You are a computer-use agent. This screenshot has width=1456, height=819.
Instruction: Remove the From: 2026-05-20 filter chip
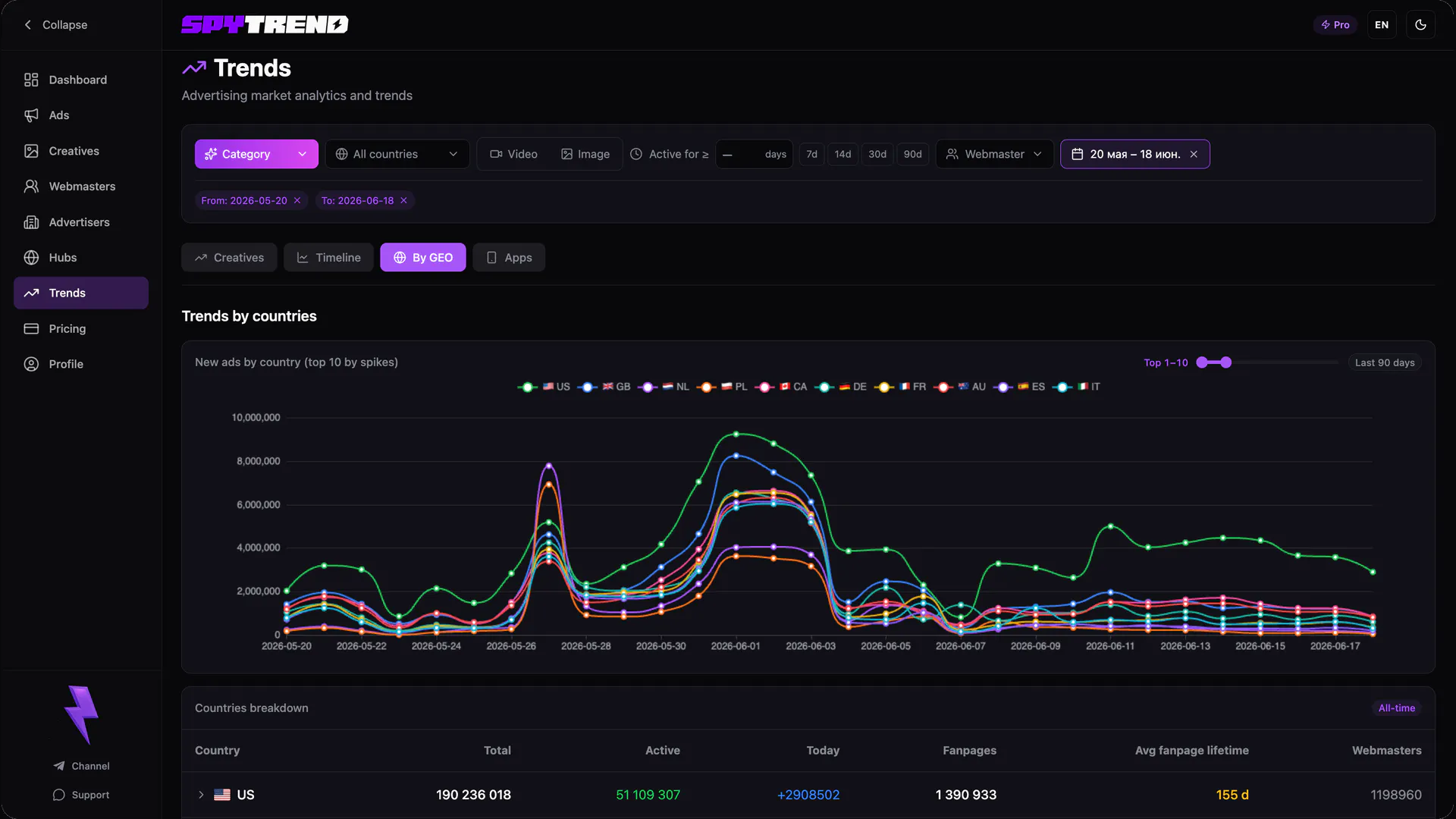pyautogui.click(x=297, y=200)
